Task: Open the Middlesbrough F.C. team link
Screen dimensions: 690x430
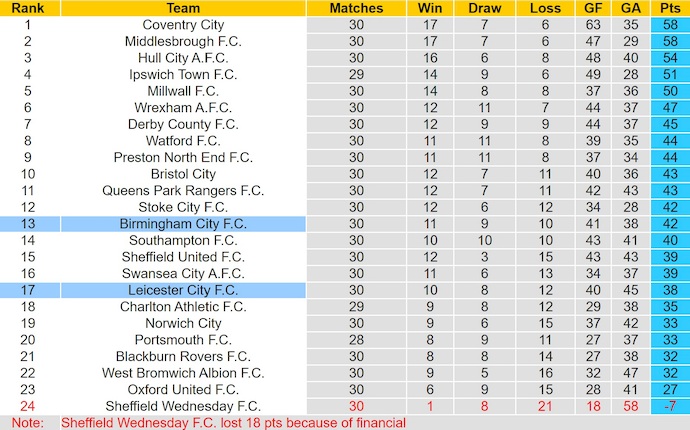Action: point(183,41)
